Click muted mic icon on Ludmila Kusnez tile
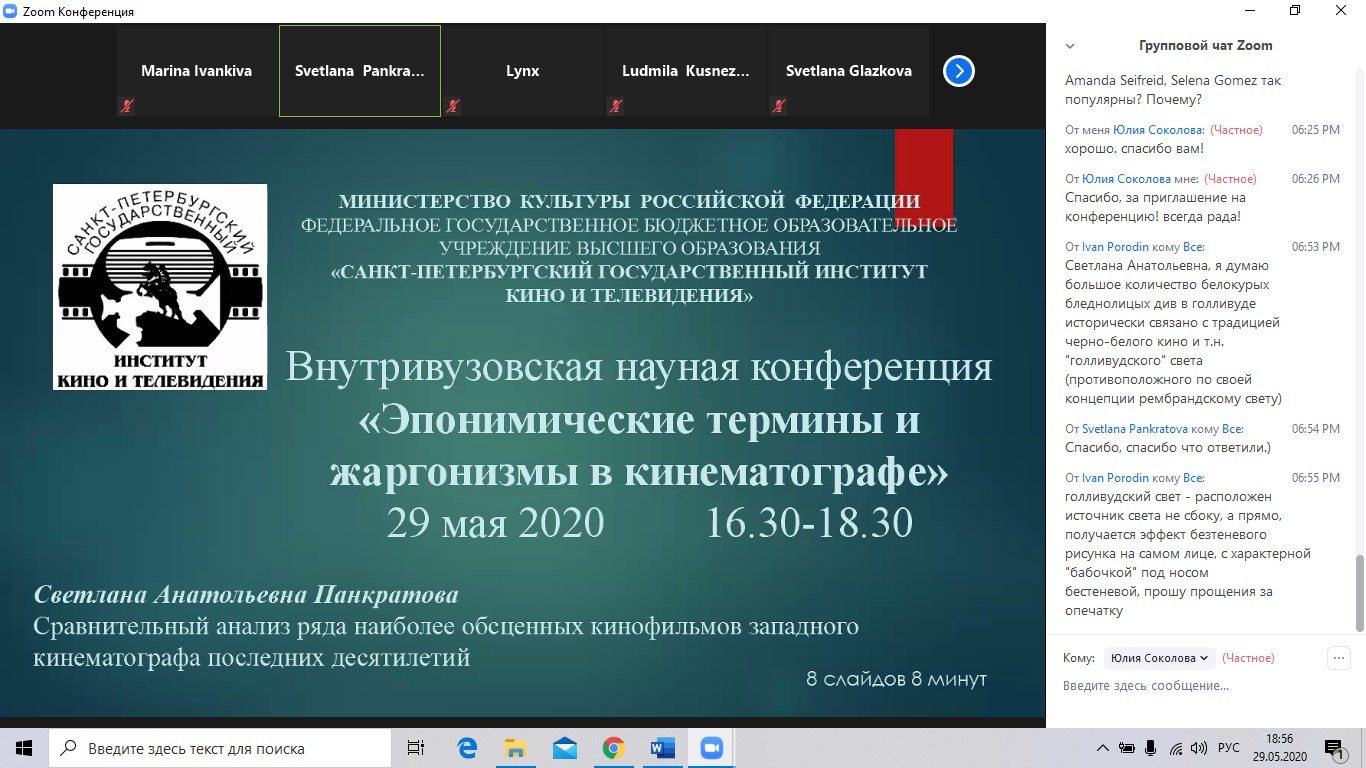The width and height of the screenshot is (1366, 768). 616,106
